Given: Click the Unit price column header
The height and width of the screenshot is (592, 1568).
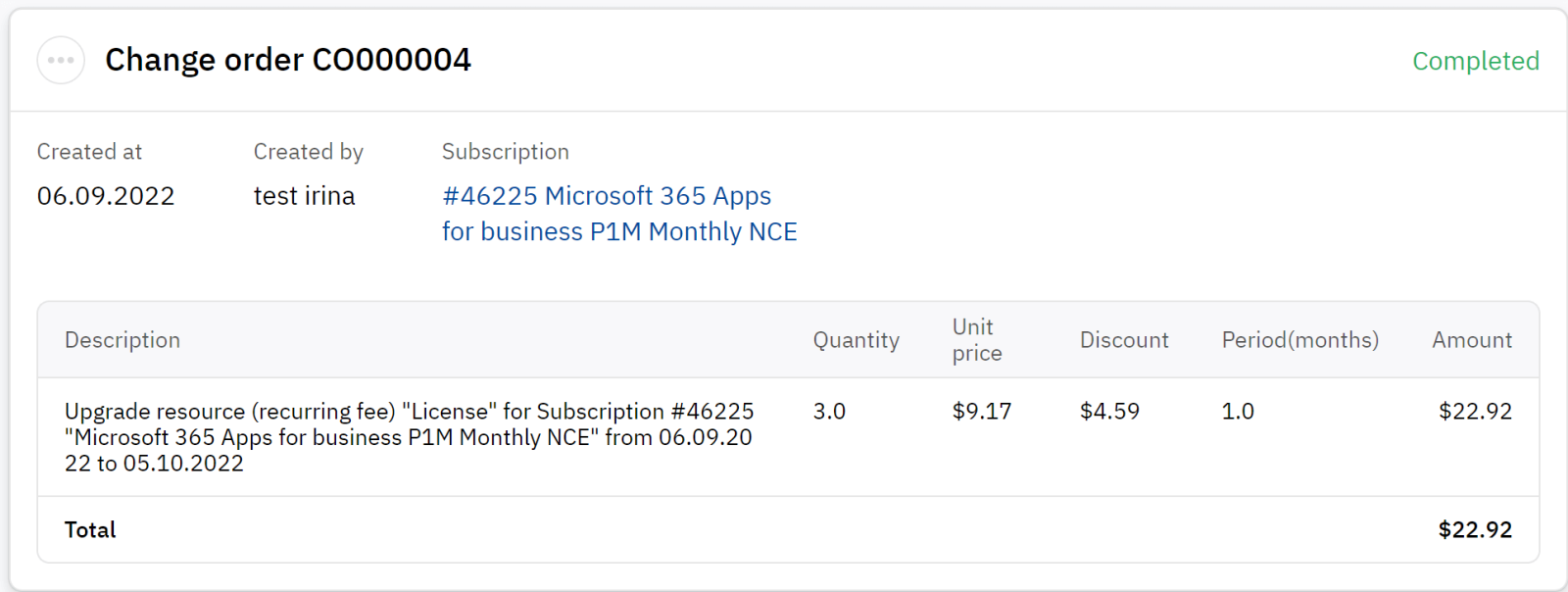Looking at the screenshot, I should coord(976,340).
